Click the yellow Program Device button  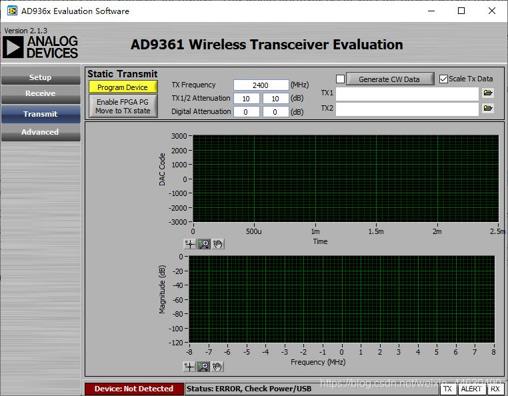(123, 87)
